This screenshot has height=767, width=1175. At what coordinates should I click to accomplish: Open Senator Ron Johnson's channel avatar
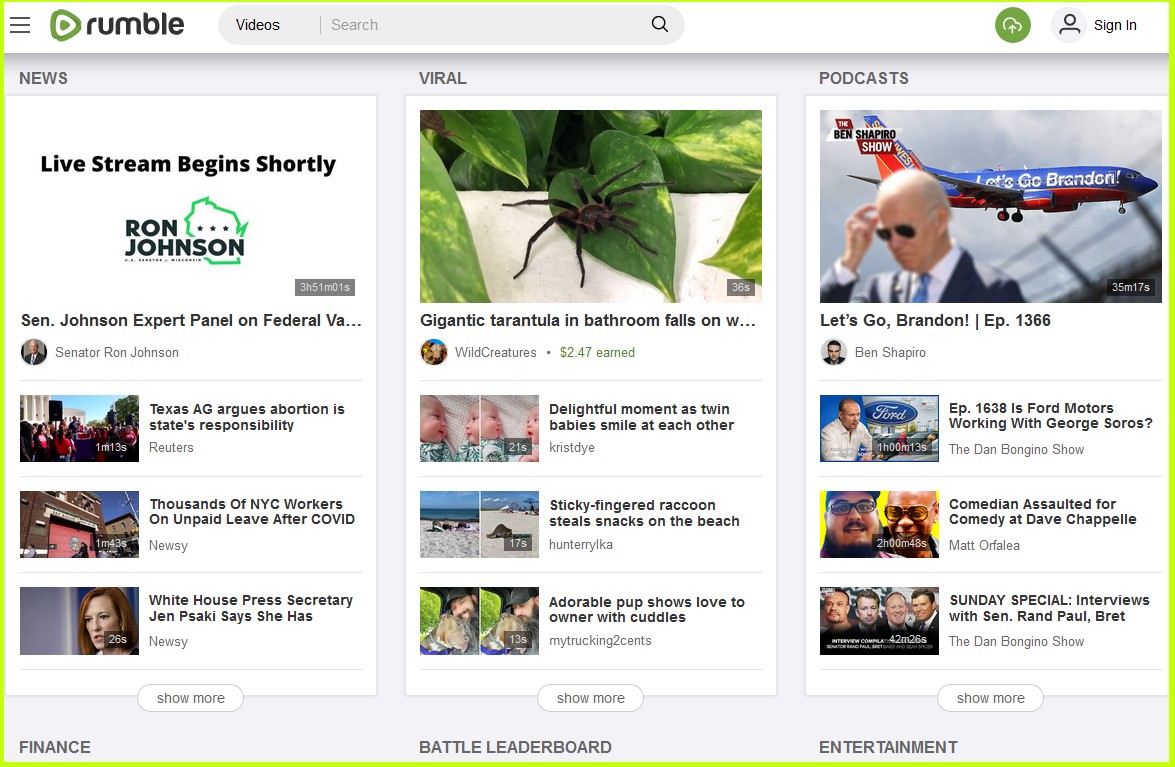(34, 352)
